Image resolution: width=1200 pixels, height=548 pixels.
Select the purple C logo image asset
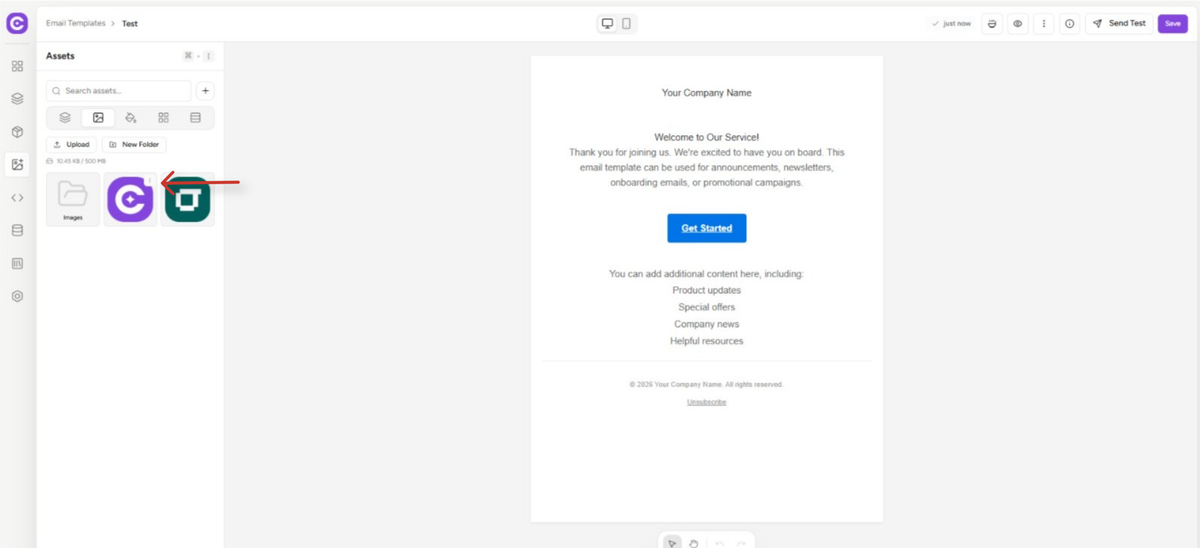point(131,199)
